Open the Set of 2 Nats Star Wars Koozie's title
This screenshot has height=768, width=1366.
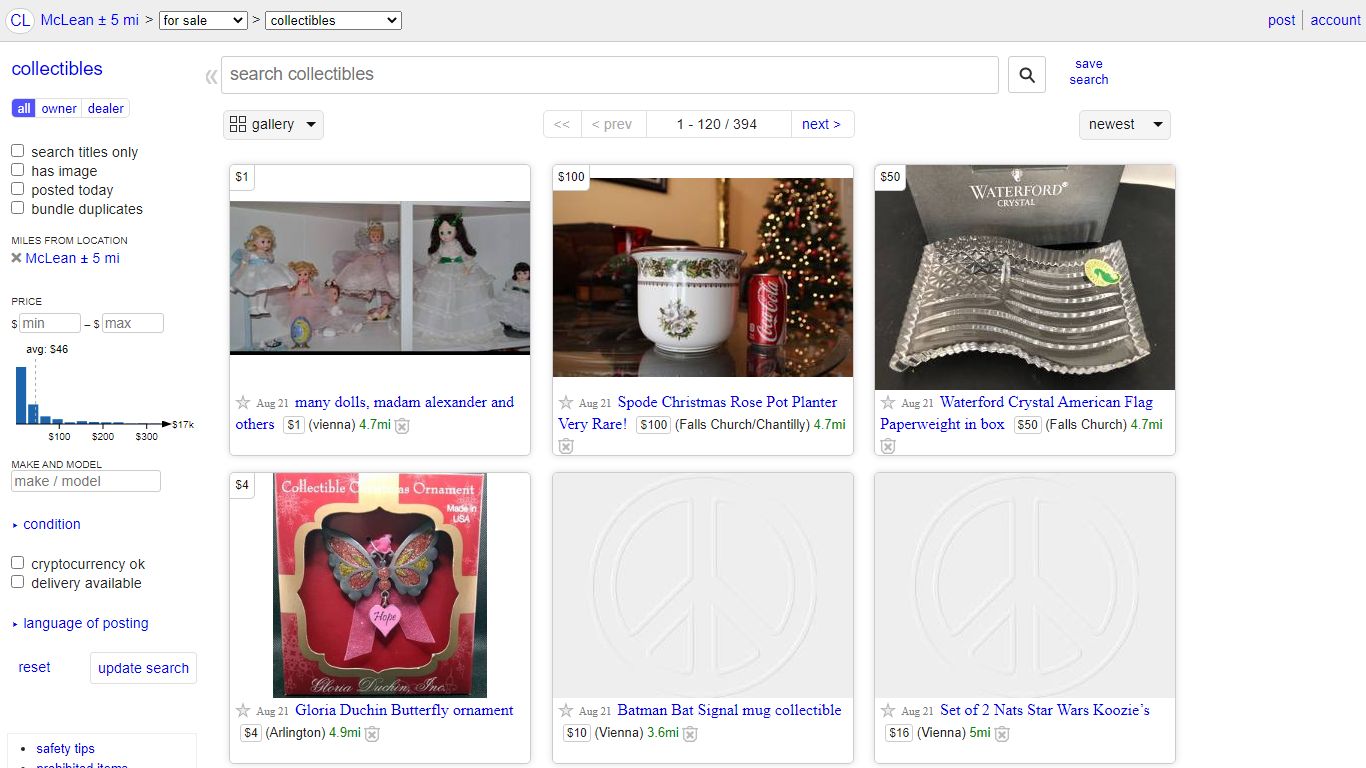point(1045,711)
